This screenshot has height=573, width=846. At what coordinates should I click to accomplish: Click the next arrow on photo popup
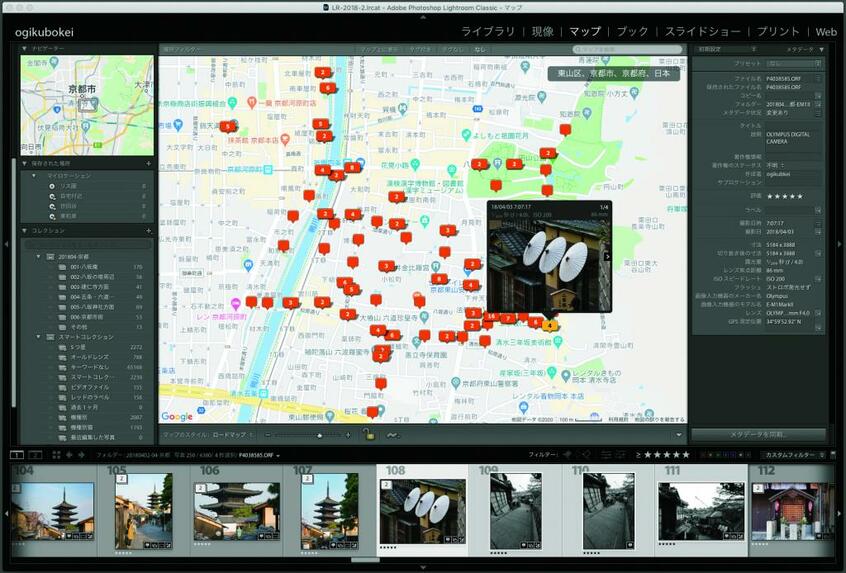pyautogui.click(x=607, y=257)
